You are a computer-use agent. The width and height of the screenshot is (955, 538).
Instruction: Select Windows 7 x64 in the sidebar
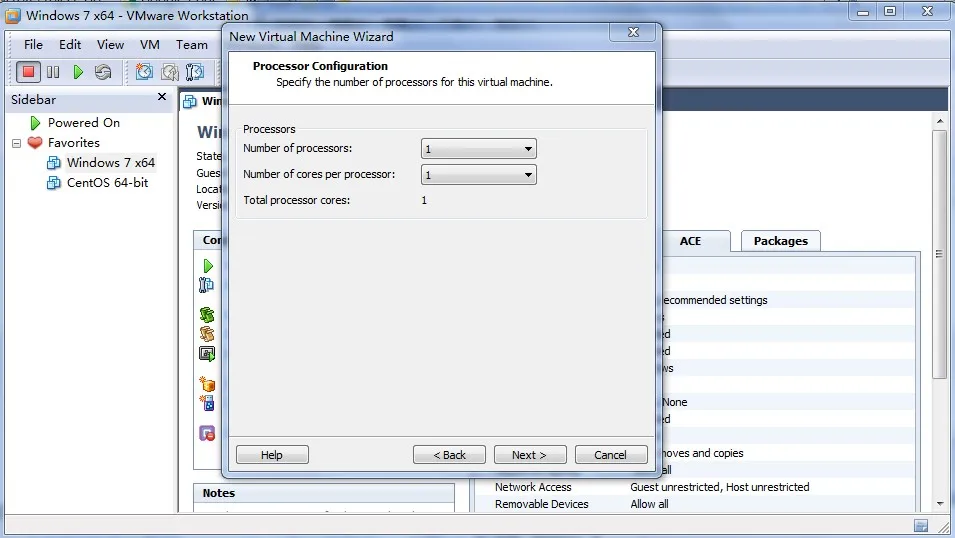[x=111, y=163]
